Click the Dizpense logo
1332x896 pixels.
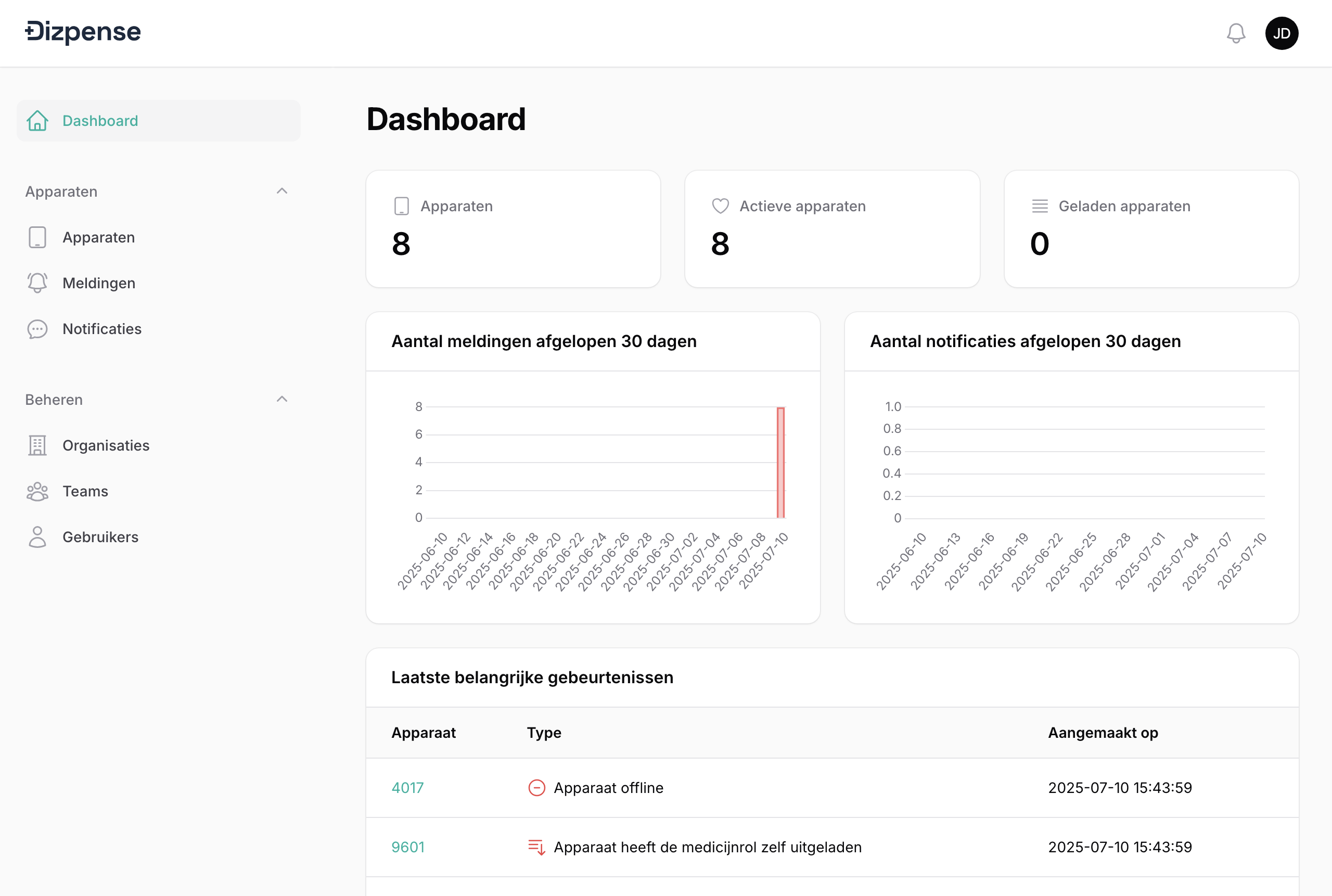83,32
